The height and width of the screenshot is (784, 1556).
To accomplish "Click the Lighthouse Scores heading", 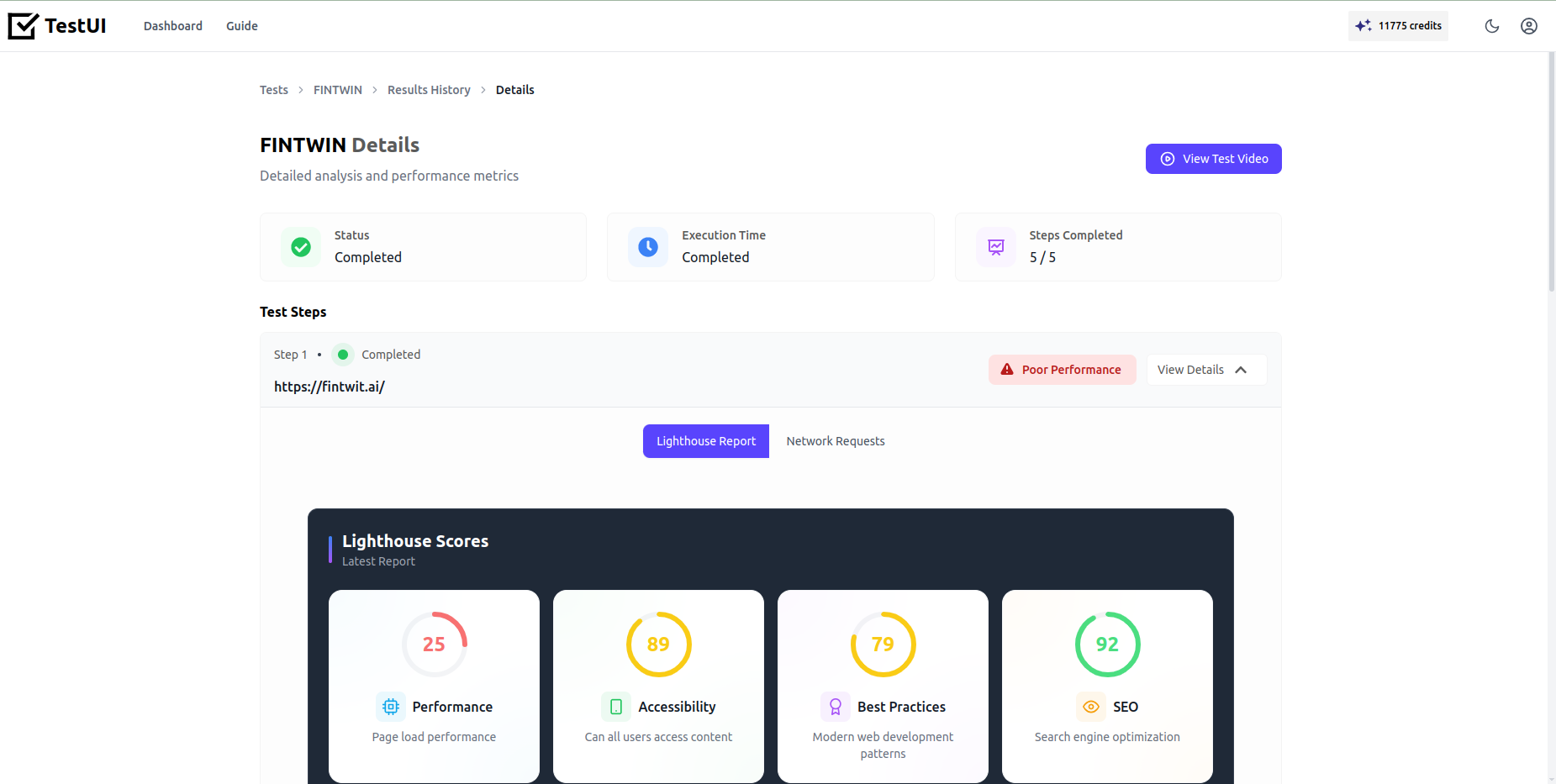I will 415,541.
